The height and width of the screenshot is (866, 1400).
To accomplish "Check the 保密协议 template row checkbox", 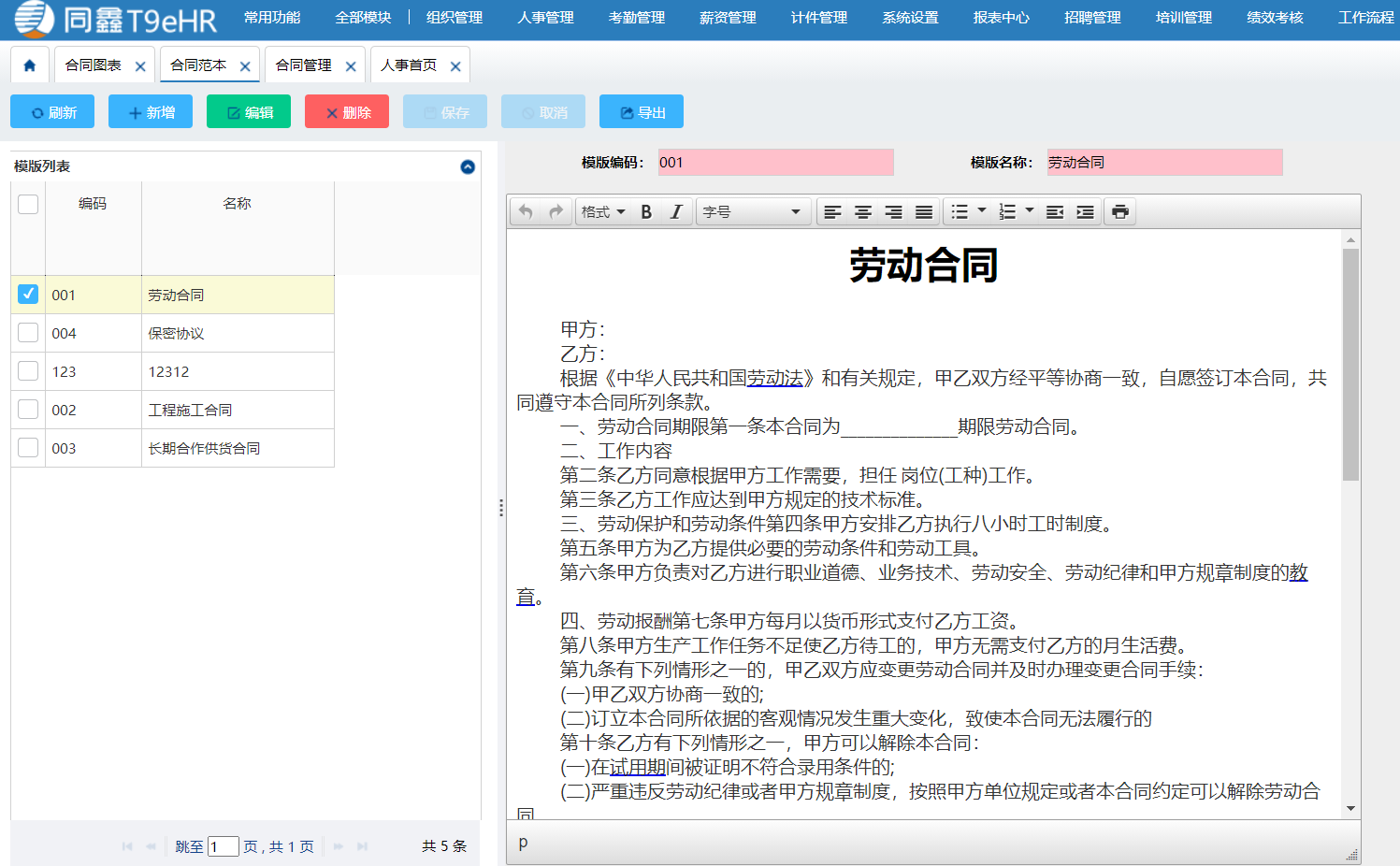I will click(28, 332).
